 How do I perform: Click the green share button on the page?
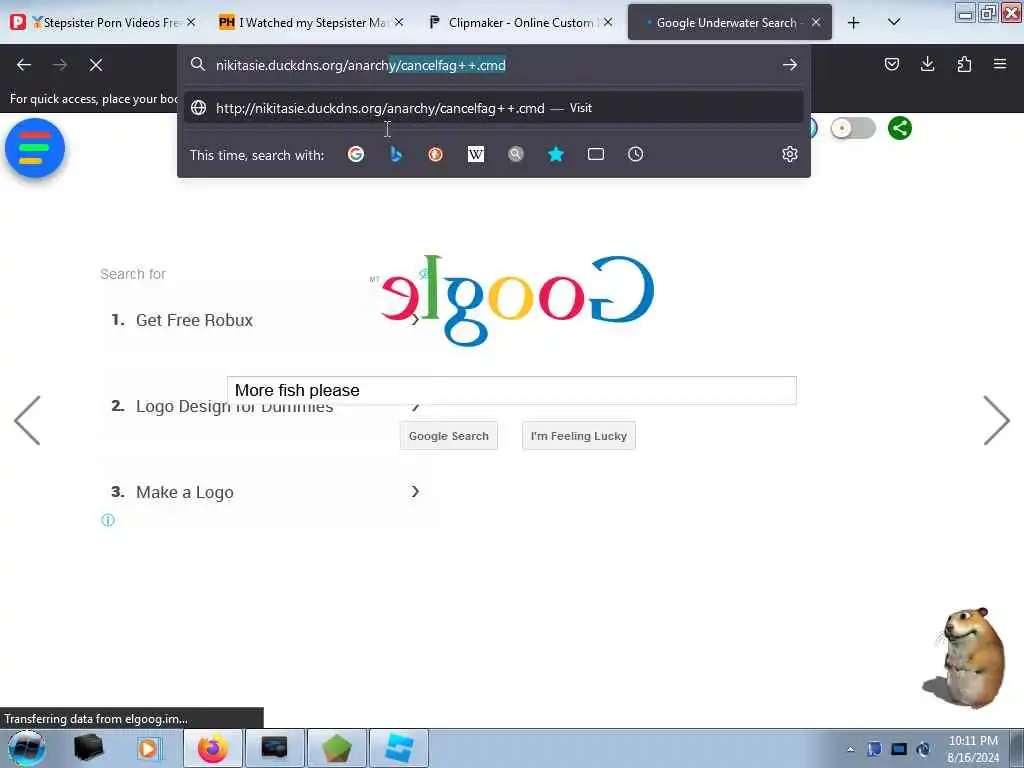[900, 128]
